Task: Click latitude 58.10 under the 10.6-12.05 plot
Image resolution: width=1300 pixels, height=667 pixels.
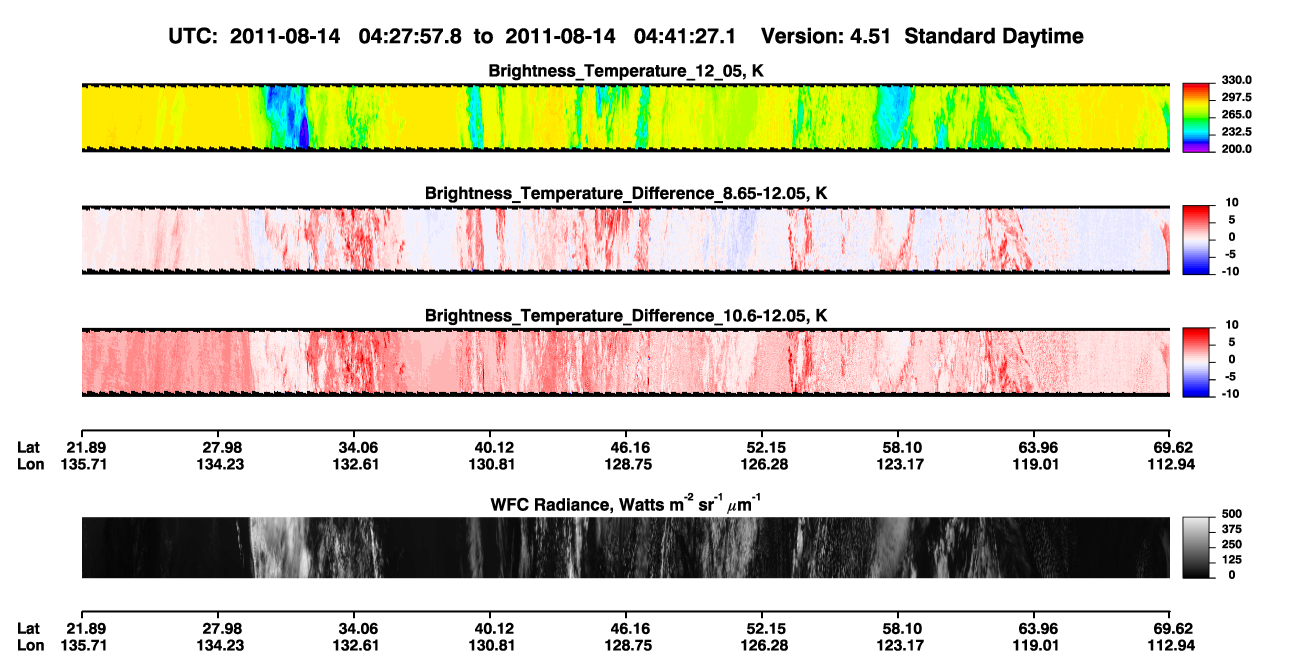Action: point(897,447)
